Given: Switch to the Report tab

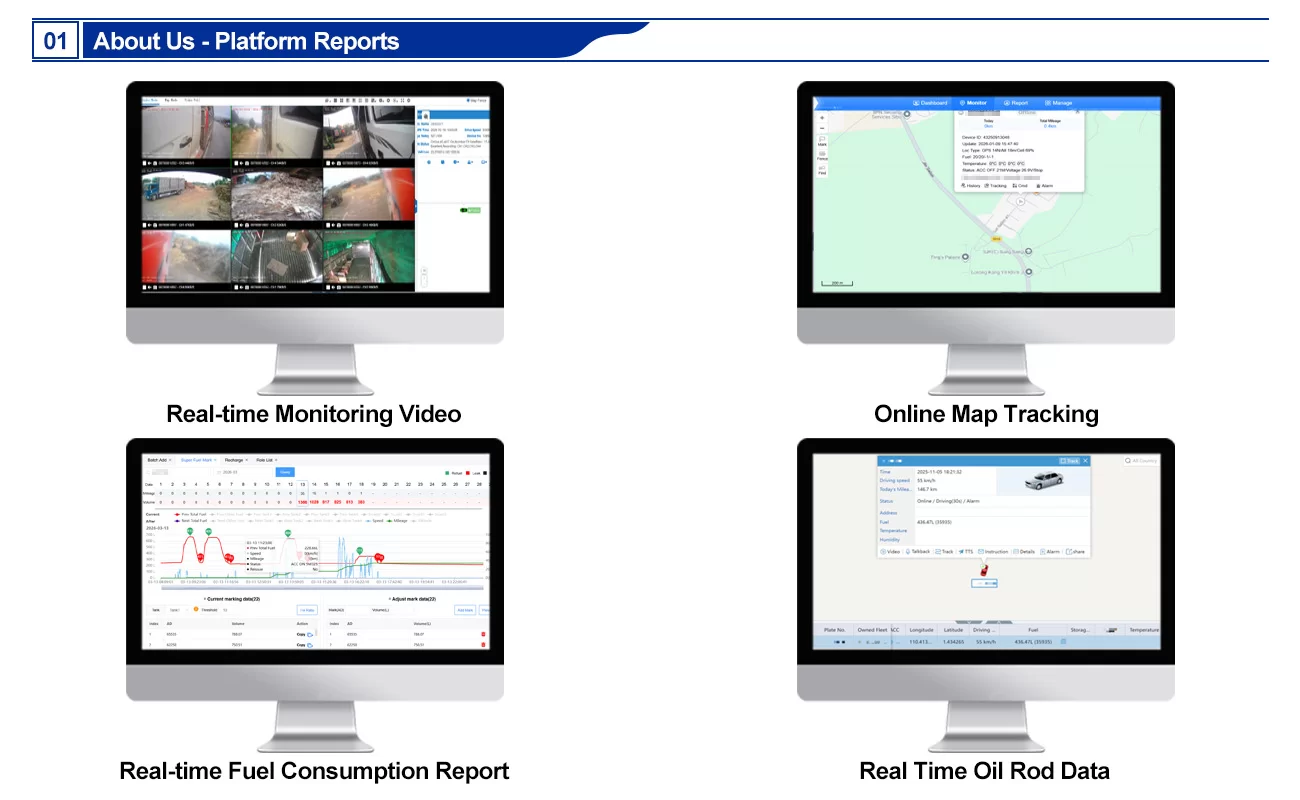Looking at the screenshot, I should coord(1016,102).
